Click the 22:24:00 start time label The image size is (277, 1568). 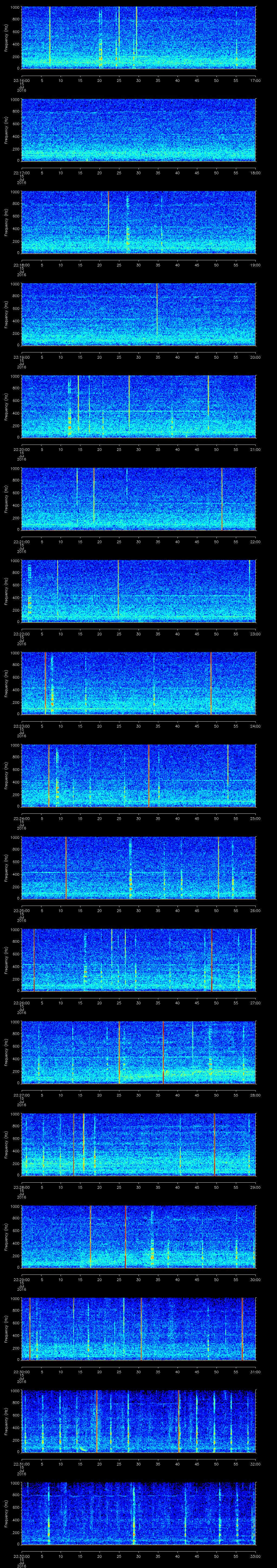[x=22, y=818]
